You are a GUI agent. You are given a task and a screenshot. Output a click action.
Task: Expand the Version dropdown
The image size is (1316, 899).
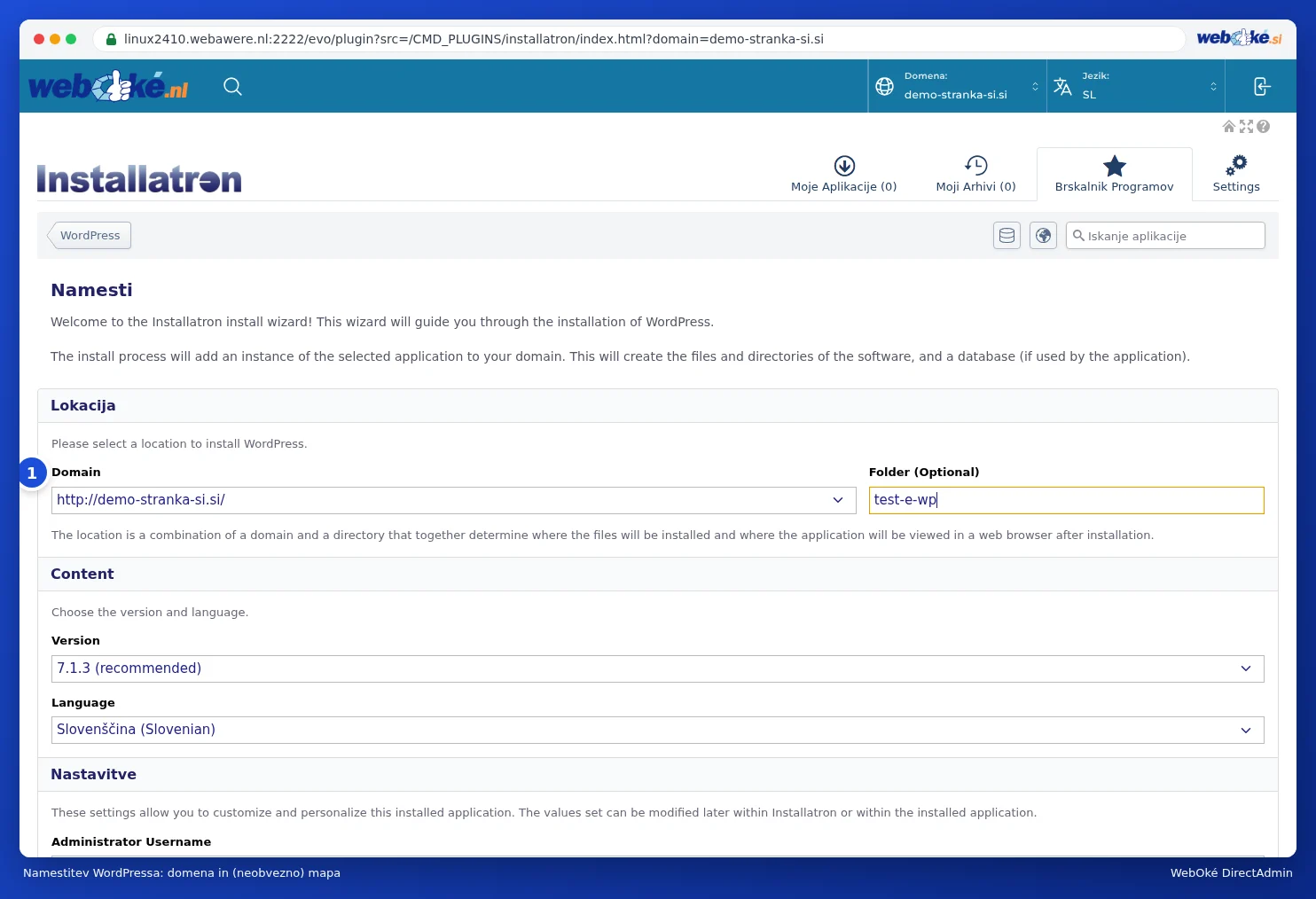(657, 668)
